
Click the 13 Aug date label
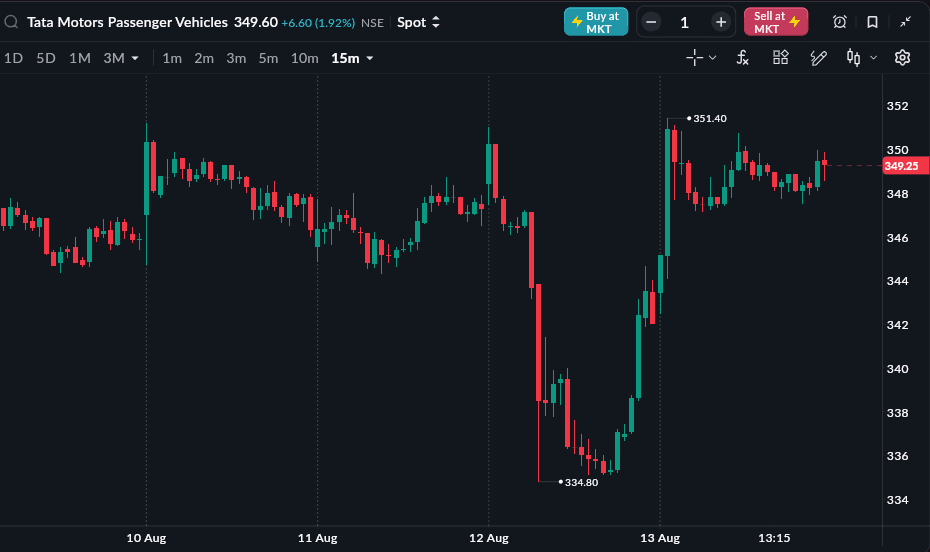click(x=660, y=538)
